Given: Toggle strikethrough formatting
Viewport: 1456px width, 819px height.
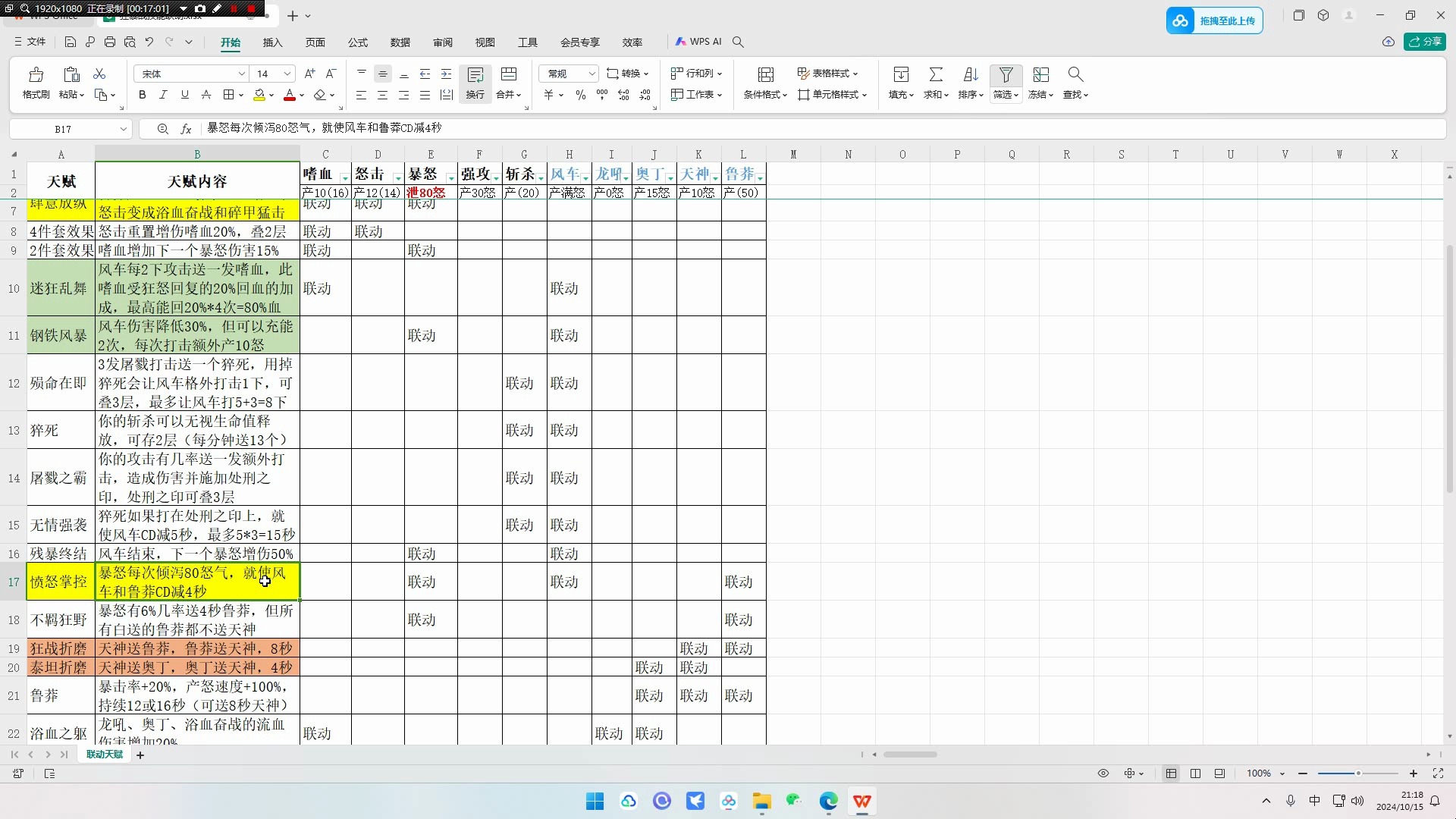Looking at the screenshot, I should pos(206,95).
